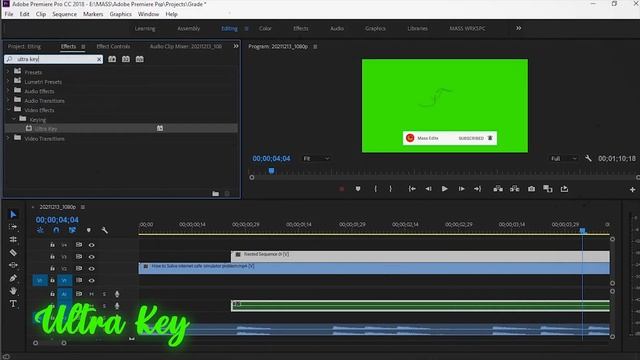640x360 pixels.
Task: Expand the Audio Effects folder
Action: coord(8,90)
